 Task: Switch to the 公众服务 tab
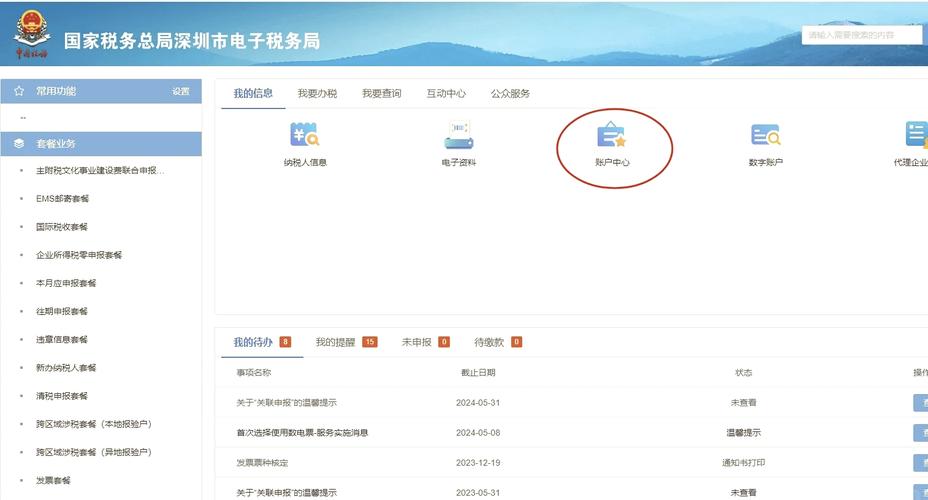510,93
